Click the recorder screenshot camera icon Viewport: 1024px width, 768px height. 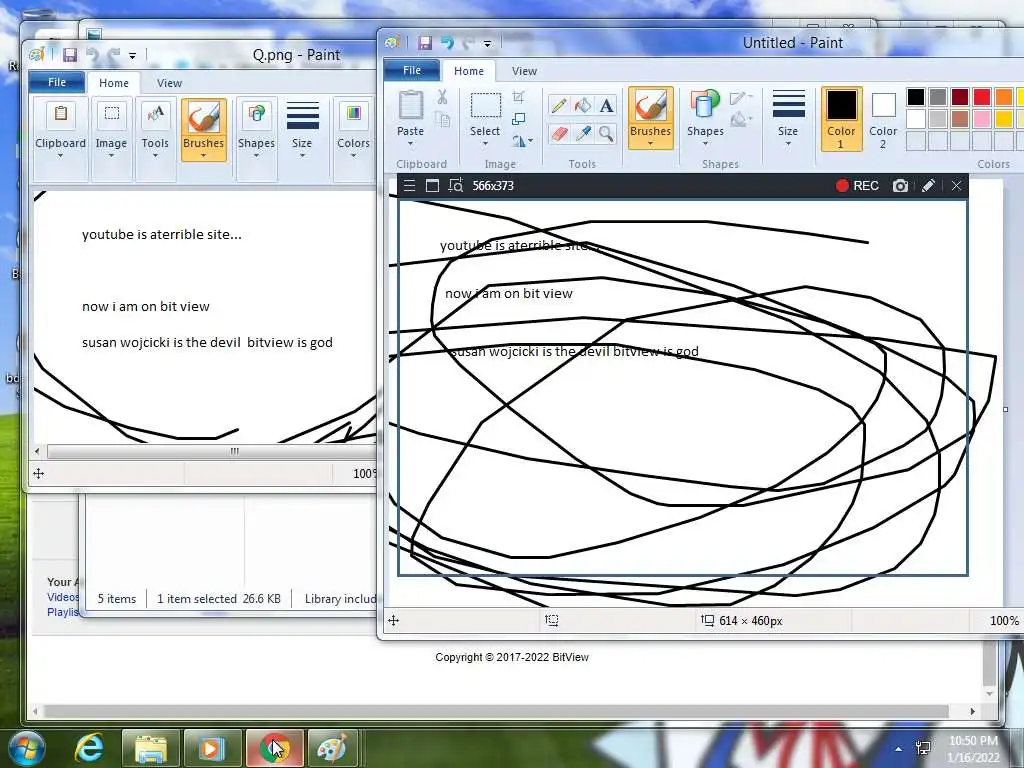click(901, 185)
